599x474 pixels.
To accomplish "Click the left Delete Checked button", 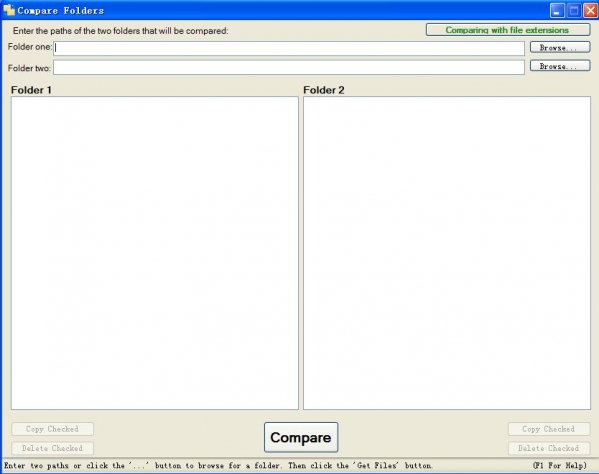I will tap(52, 448).
